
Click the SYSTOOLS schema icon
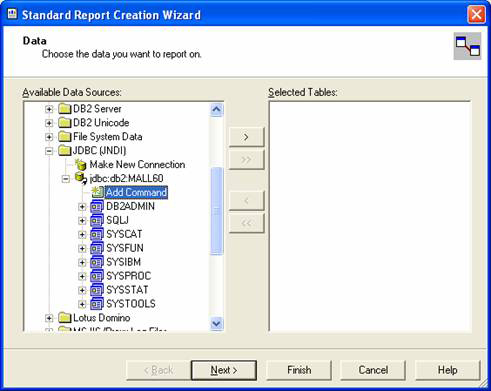click(97, 304)
